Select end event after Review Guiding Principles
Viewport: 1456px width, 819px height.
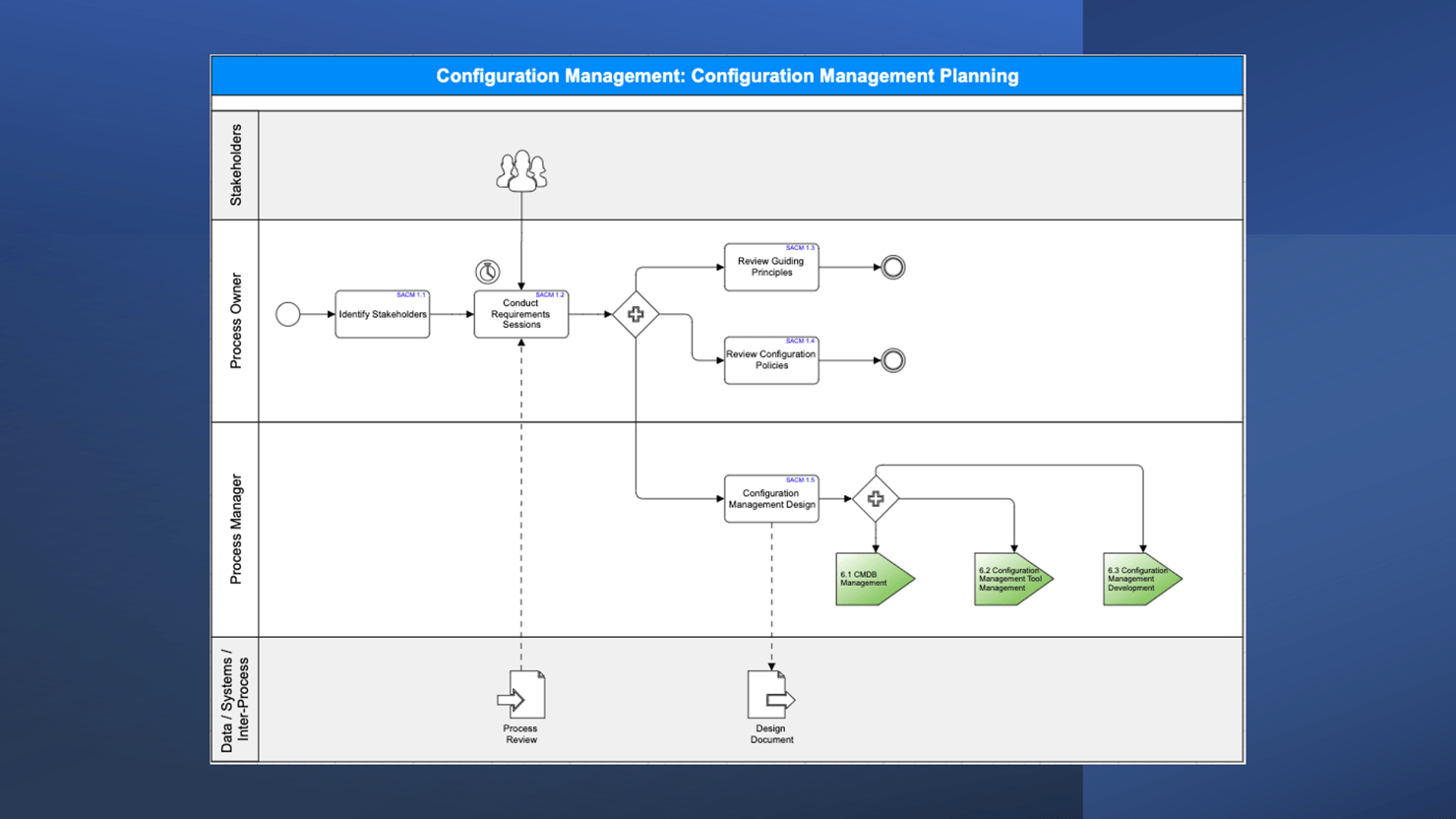(892, 267)
